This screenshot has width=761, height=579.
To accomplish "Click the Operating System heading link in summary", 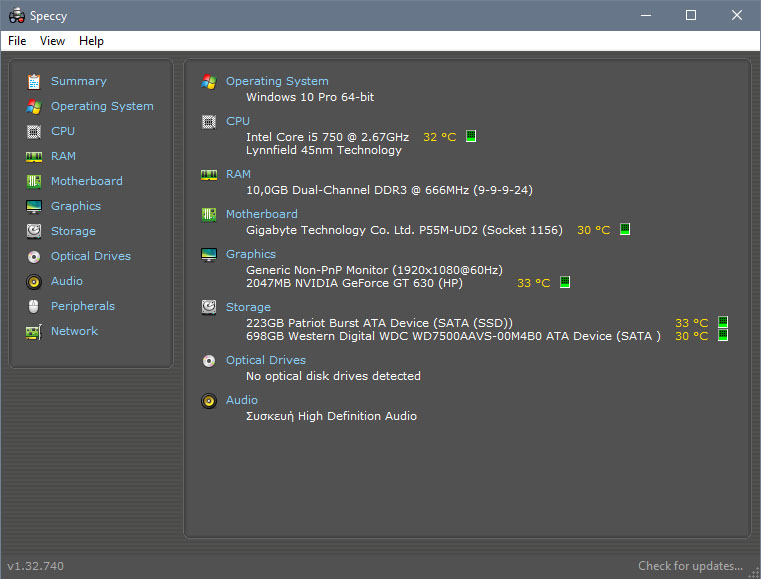I will pos(277,82).
